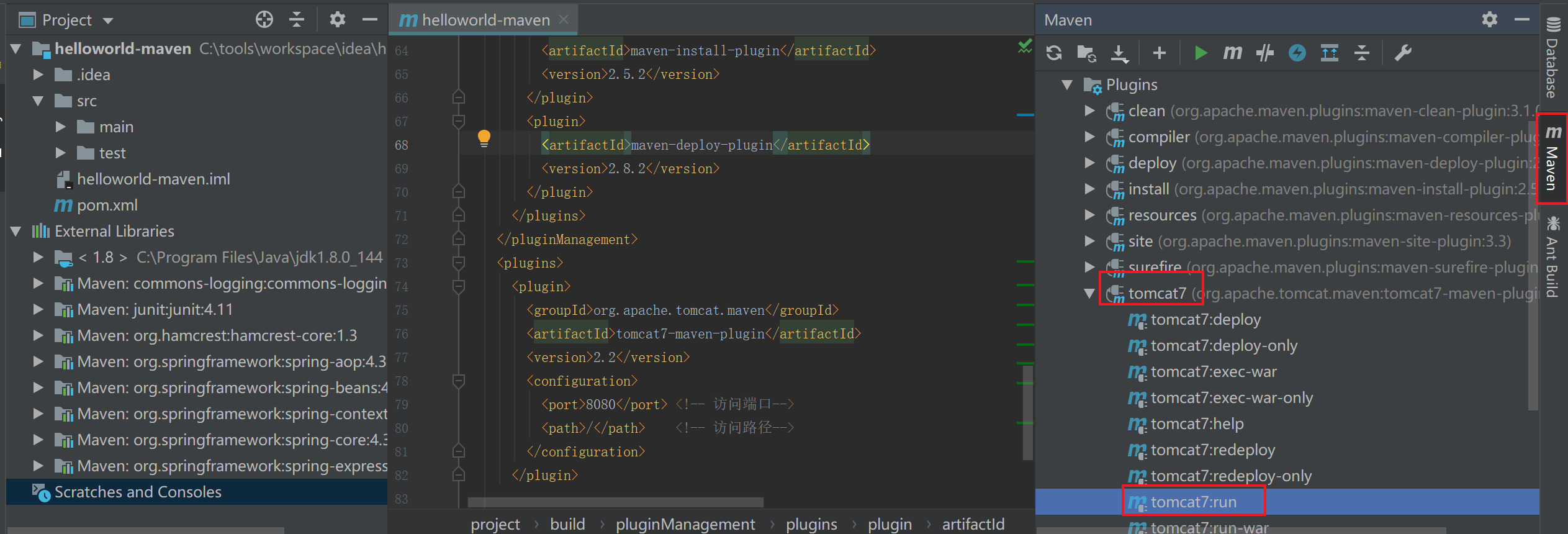The image size is (1568, 534).
Task: Click the intention lightbulb on line 68
Action: pyautogui.click(x=484, y=138)
